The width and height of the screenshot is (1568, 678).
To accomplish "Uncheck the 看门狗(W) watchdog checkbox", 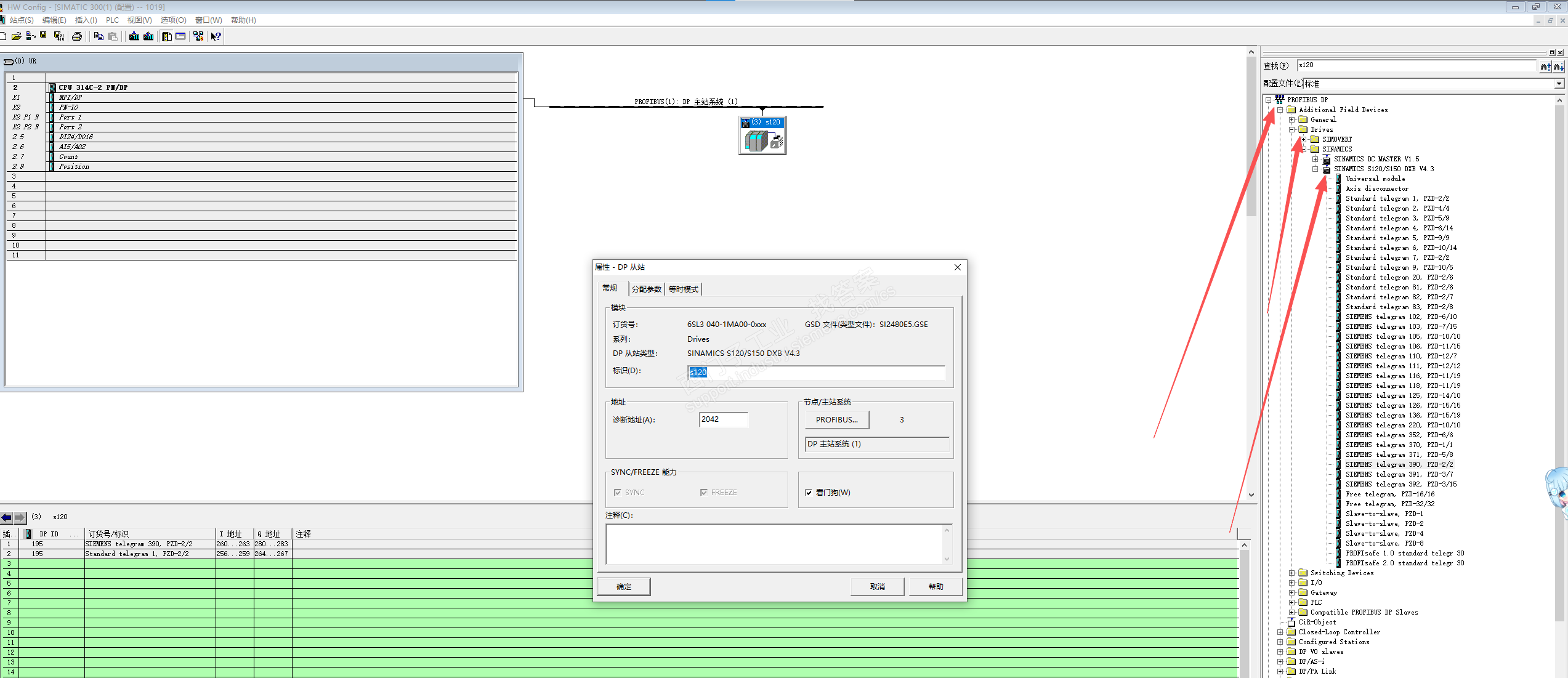I will pos(809,492).
